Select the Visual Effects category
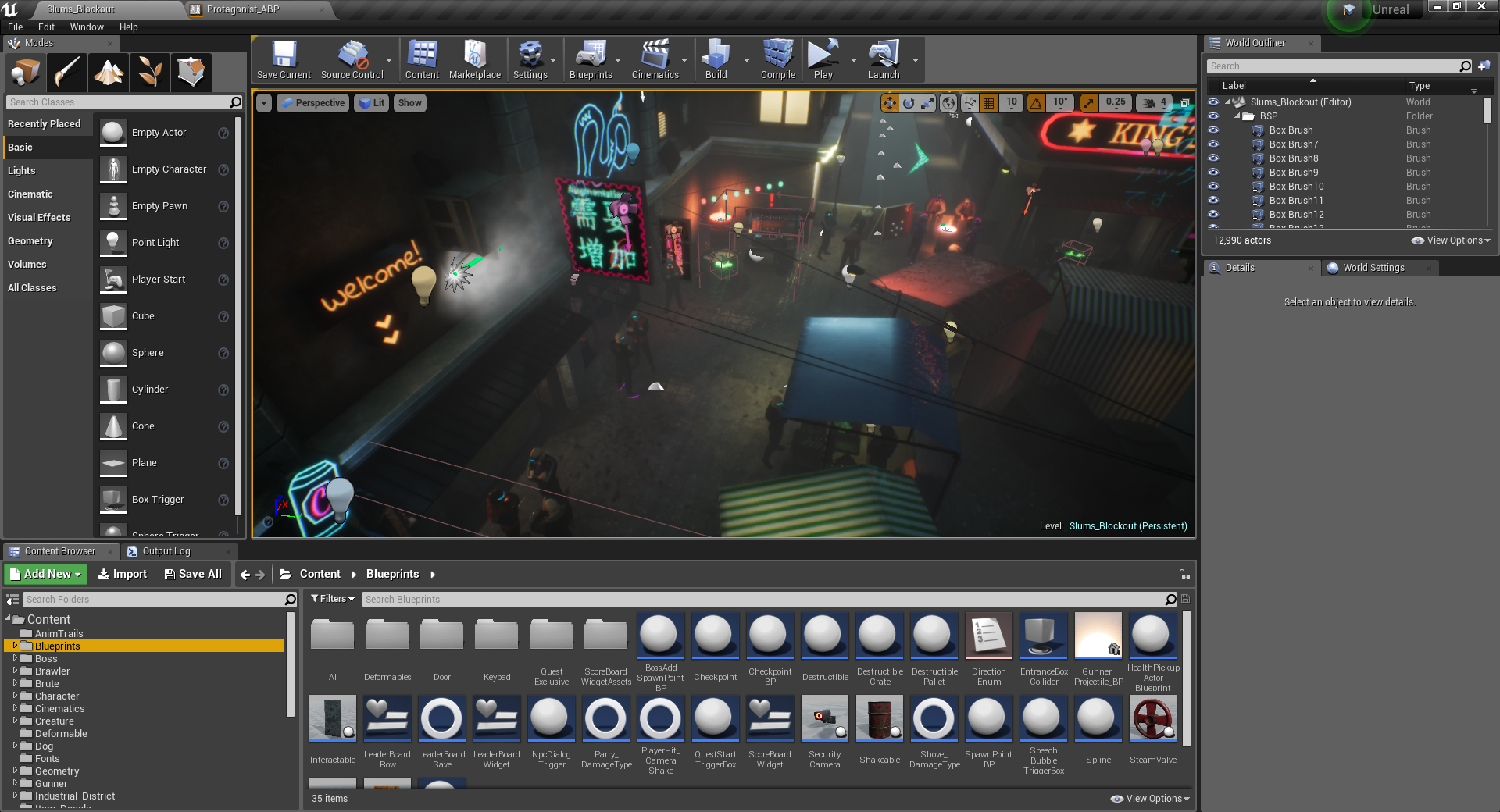The width and height of the screenshot is (1500, 812). coord(39,217)
